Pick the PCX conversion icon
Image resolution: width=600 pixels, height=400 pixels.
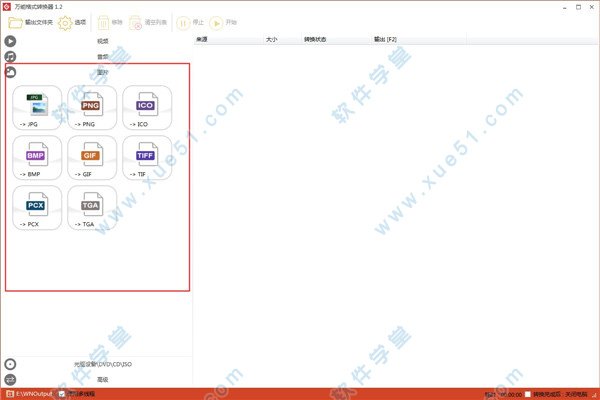coord(37,208)
